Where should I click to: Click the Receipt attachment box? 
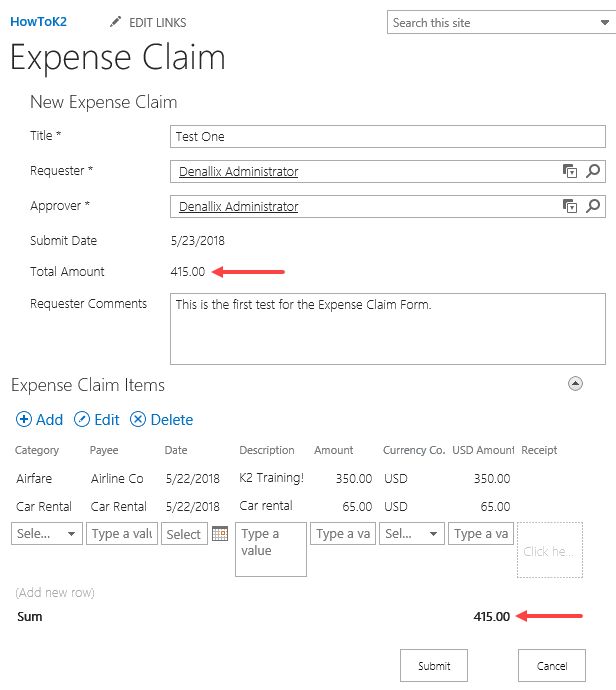550,550
